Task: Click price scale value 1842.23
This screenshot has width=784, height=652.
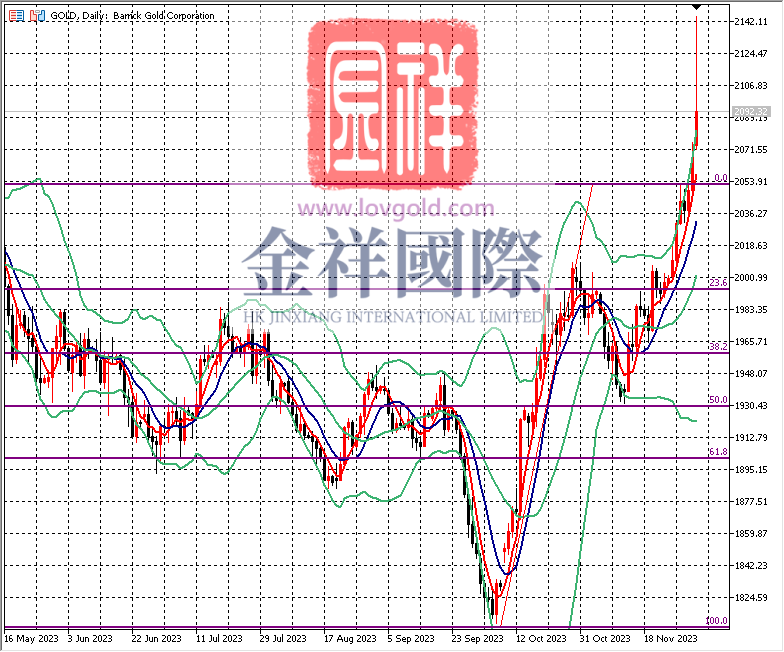Action: pos(750,566)
